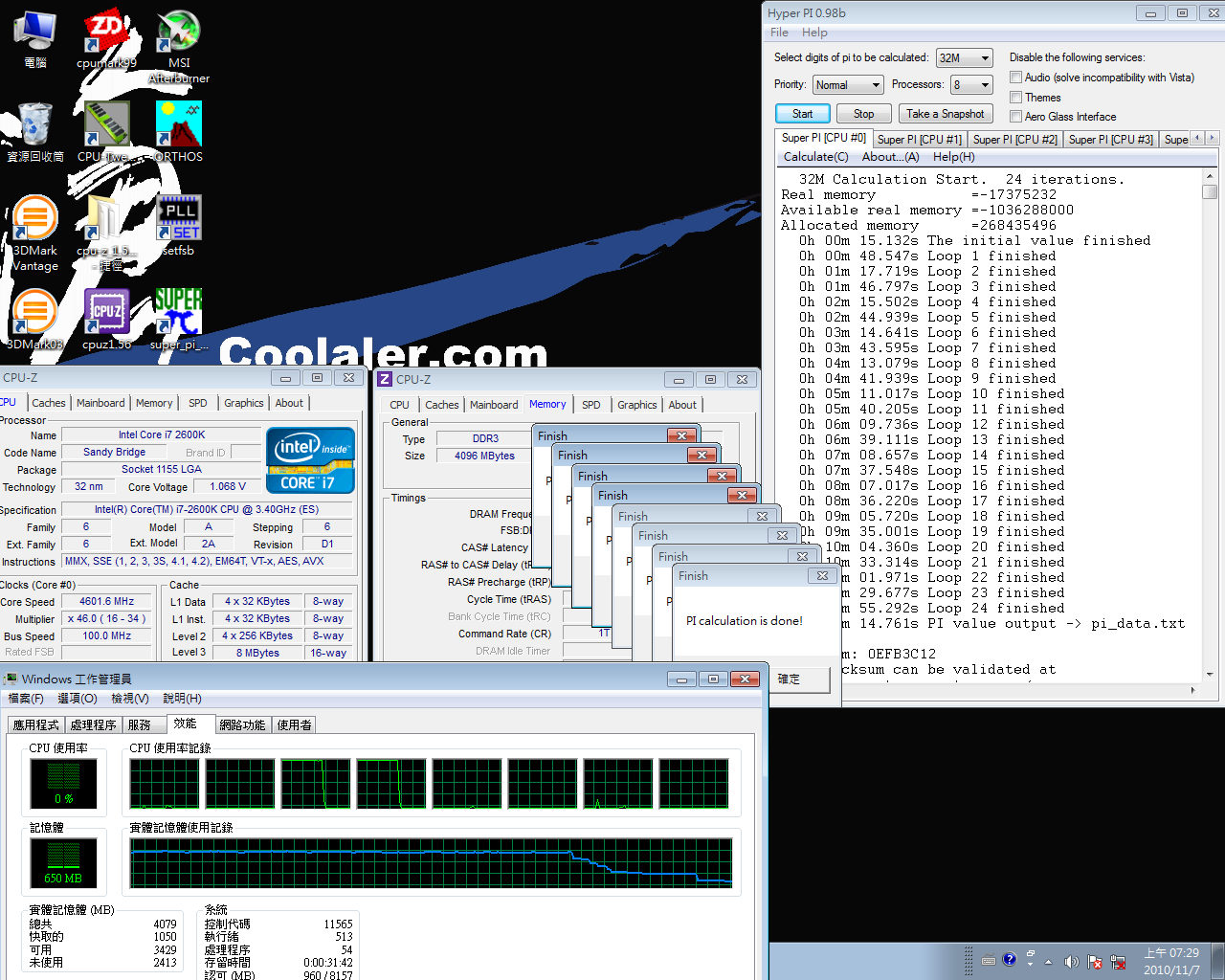Image resolution: width=1225 pixels, height=980 pixels.
Task: Click the 4601.6 MHz core speed value
Action: [x=107, y=602]
